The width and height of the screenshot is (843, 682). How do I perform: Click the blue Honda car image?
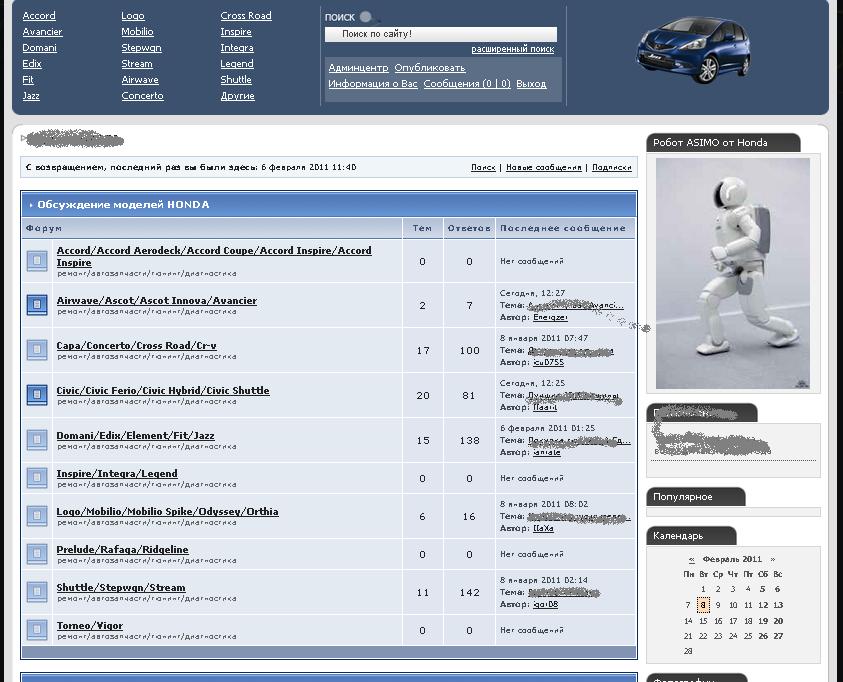[x=694, y=50]
